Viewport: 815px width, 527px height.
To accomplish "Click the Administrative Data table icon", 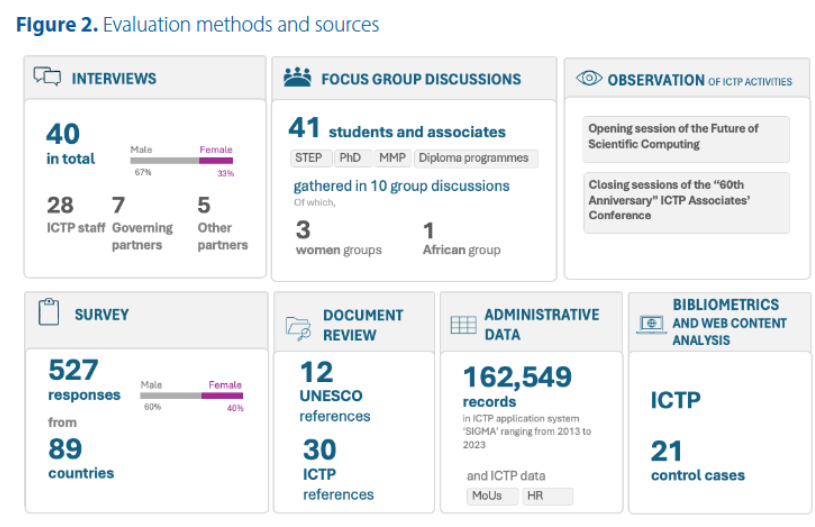I will click(463, 324).
